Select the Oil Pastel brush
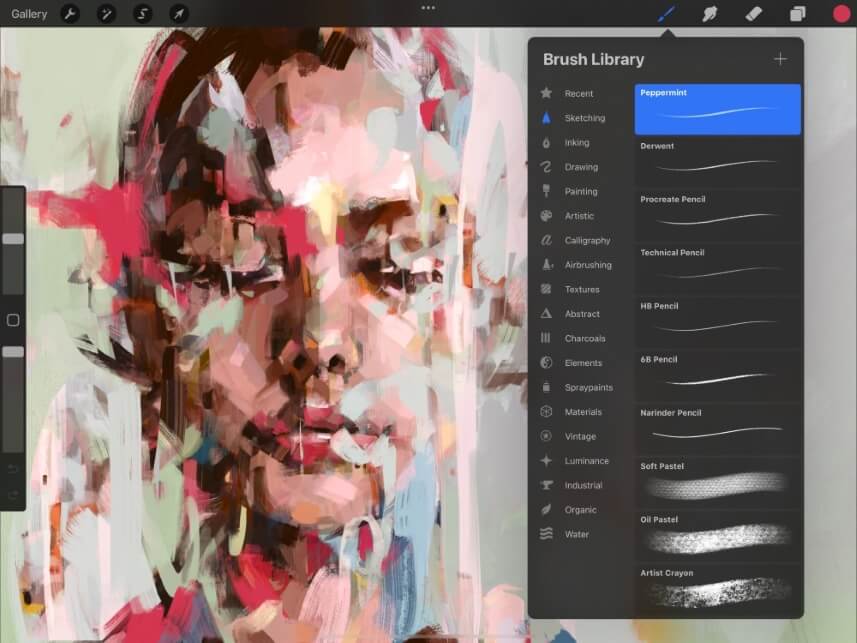This screenshot has width=857, height=643. 718,531
